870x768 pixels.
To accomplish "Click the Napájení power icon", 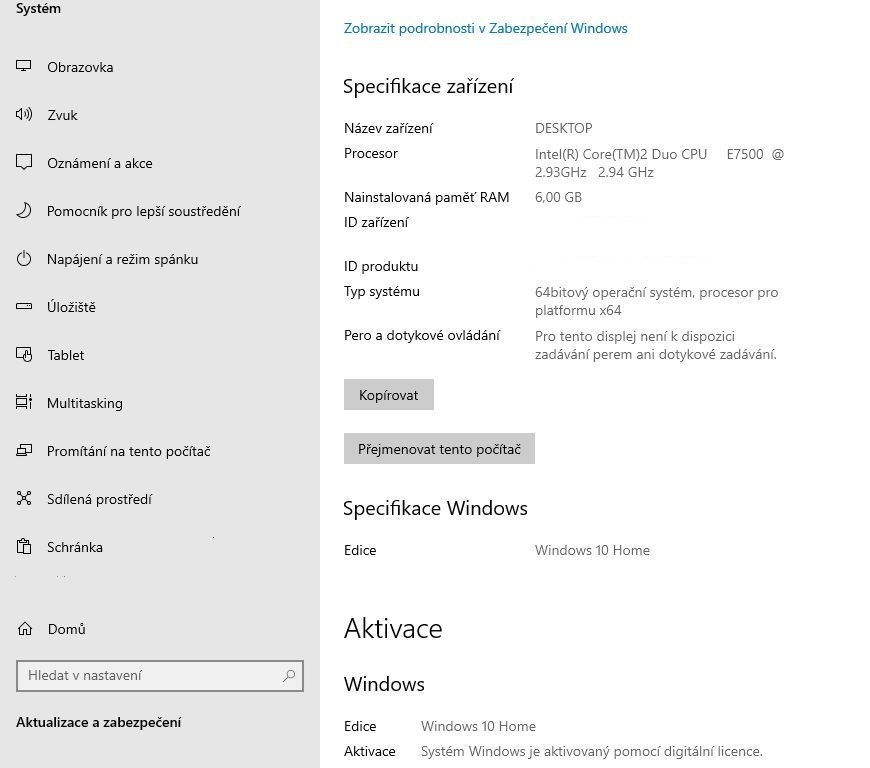I will pyautogui.click(x=25, y=259).
